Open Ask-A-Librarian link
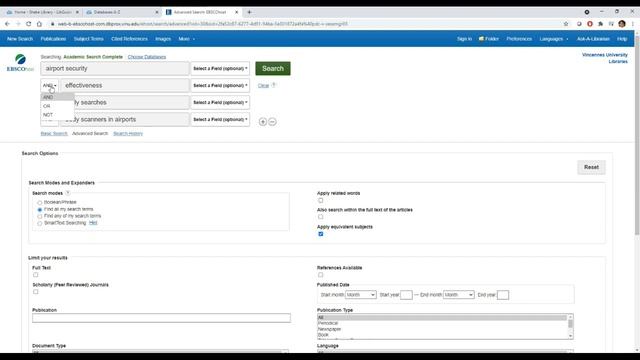640x360 pixels. (x=593, y=39)
